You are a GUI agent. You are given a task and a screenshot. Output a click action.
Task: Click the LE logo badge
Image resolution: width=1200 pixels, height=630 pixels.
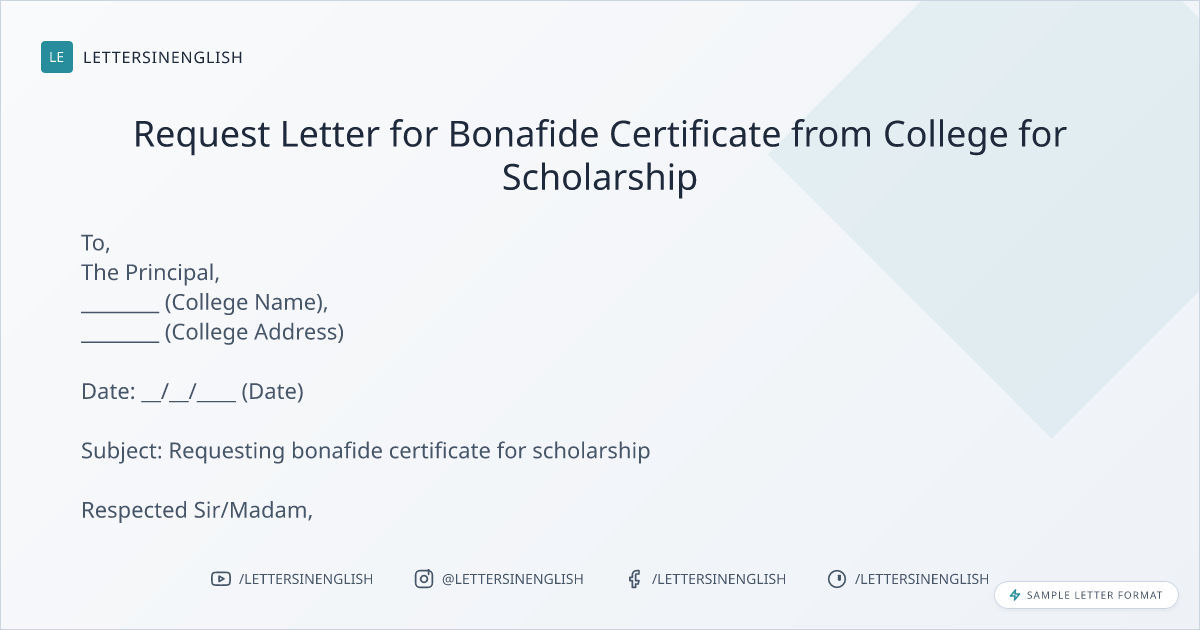(57, 57)
